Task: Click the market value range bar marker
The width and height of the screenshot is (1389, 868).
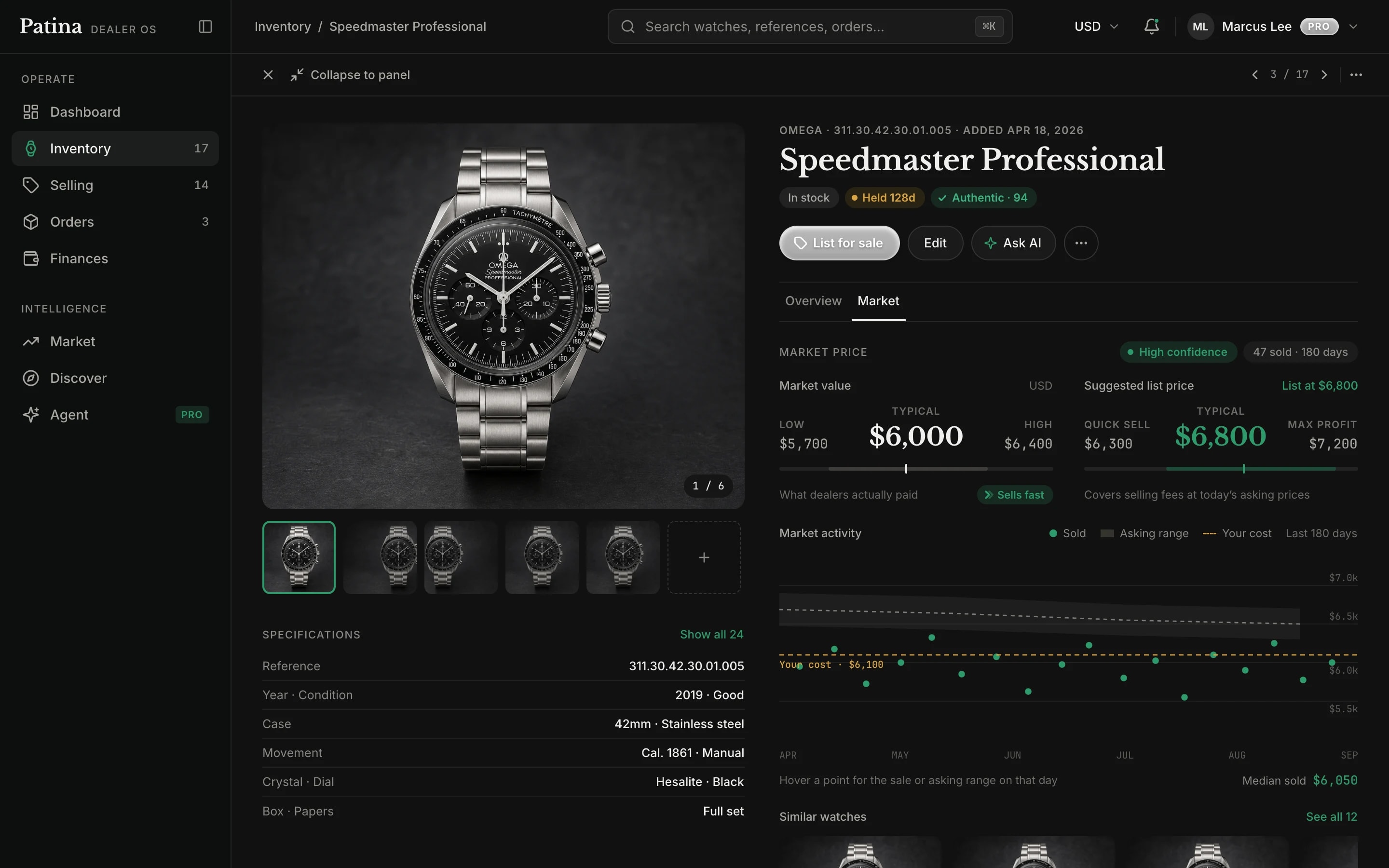Action: point(906,469)
